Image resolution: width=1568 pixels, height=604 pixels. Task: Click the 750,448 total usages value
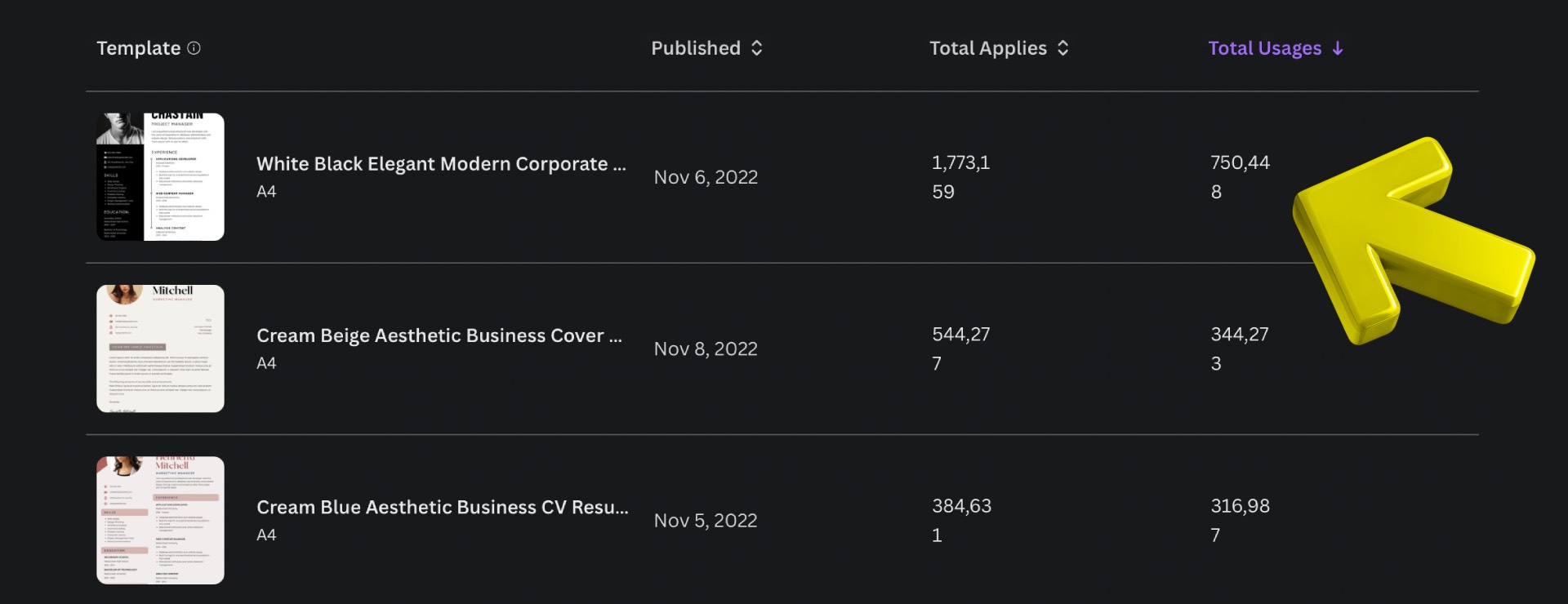coord(1239,177)
